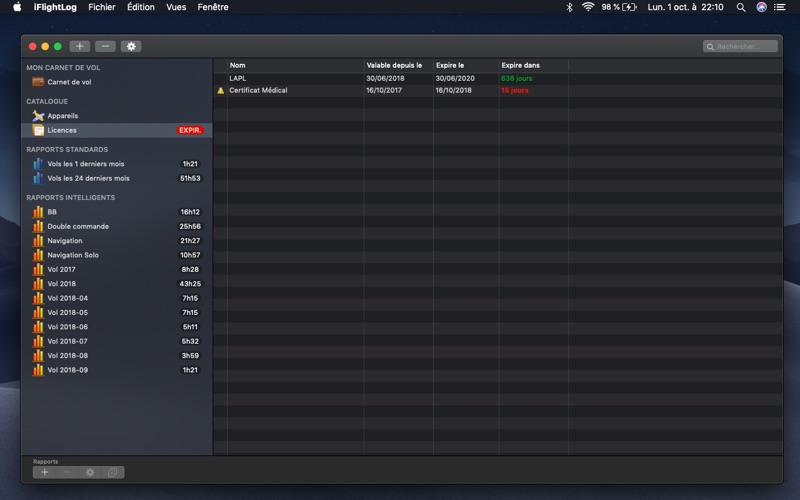Select the Certificat Médical row
This screenshot has width=800, height=500.
coord(497,90)
